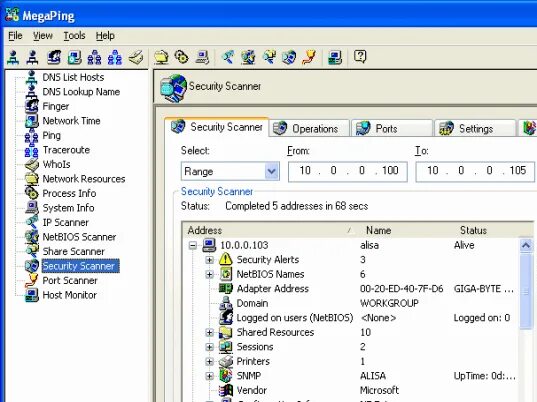
Task: Click the Ping icon in the toolbar
Action: coord(95,57)
